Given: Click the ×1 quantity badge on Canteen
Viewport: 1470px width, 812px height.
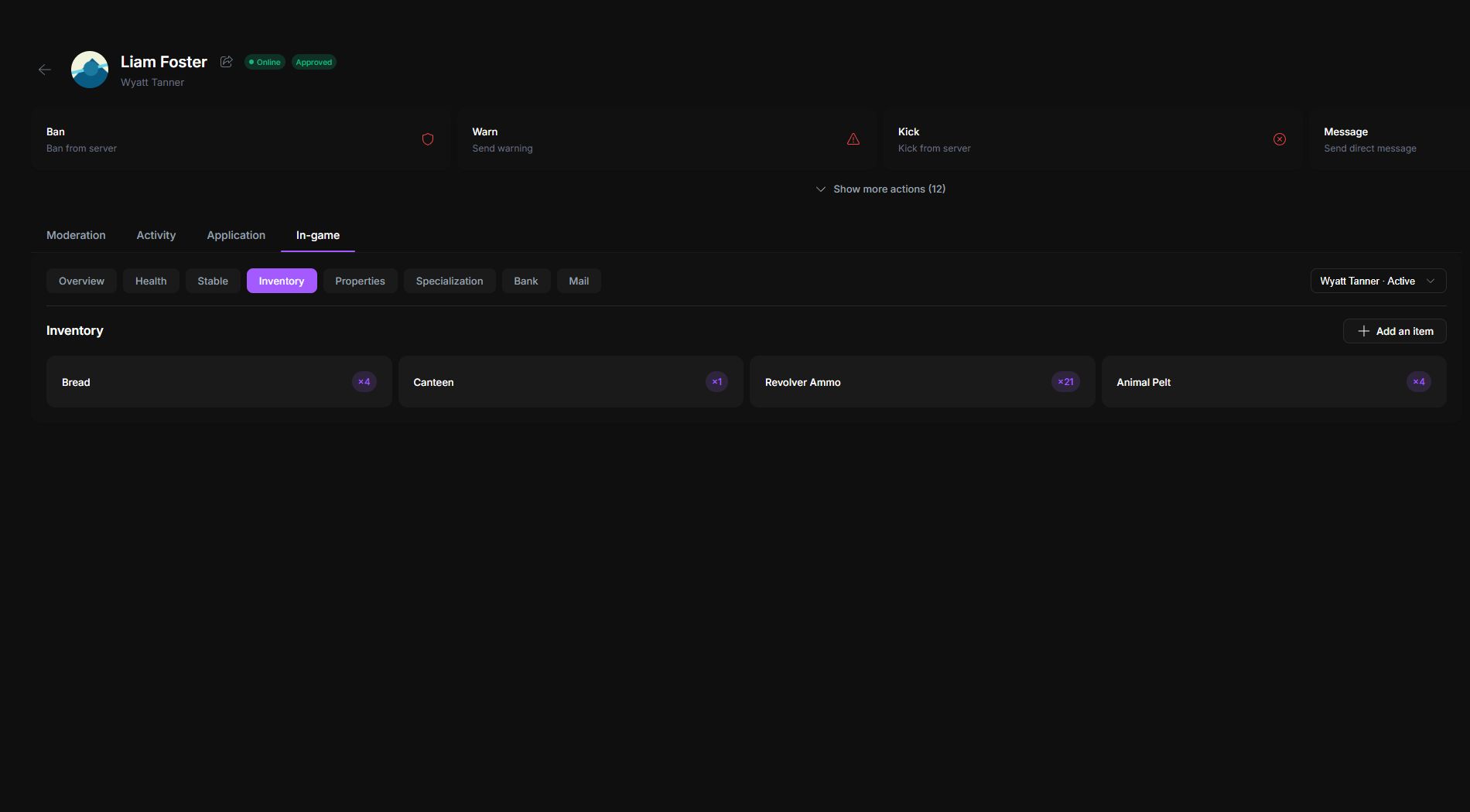Looking at the screenshot, I should (717, 382).
